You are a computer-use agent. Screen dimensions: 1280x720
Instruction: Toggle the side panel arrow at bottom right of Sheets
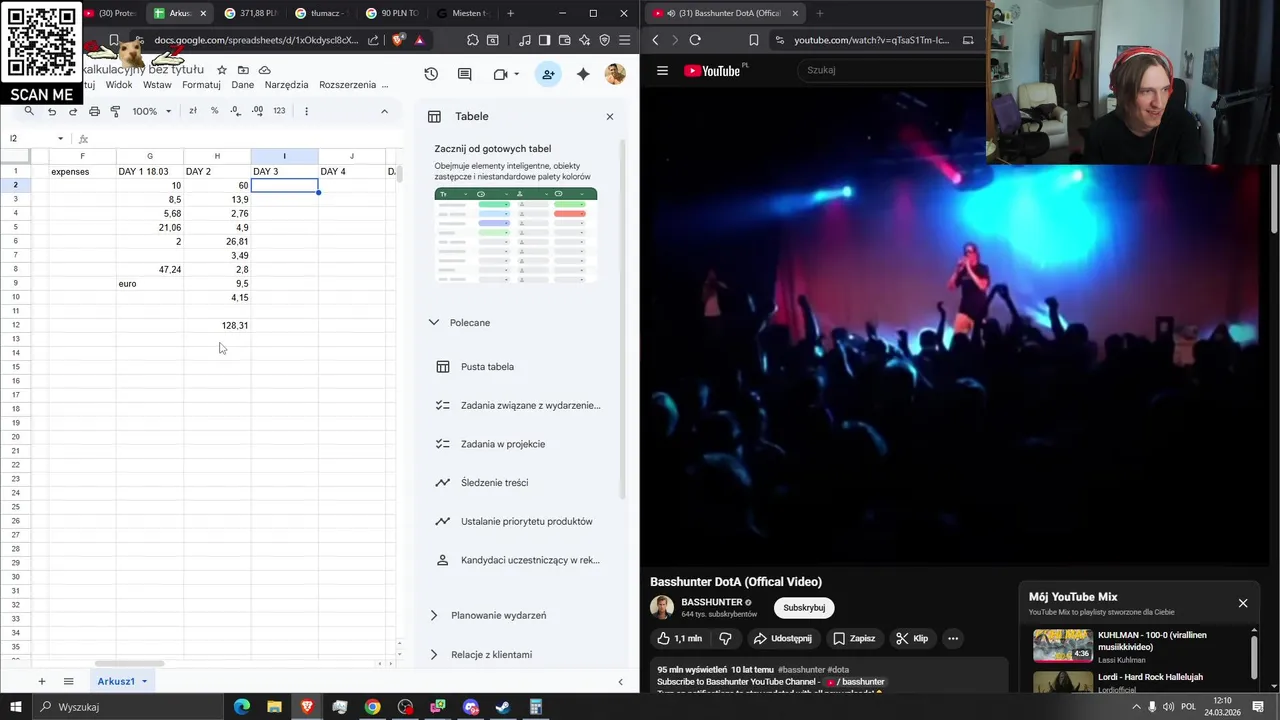(x=620, y=681)
